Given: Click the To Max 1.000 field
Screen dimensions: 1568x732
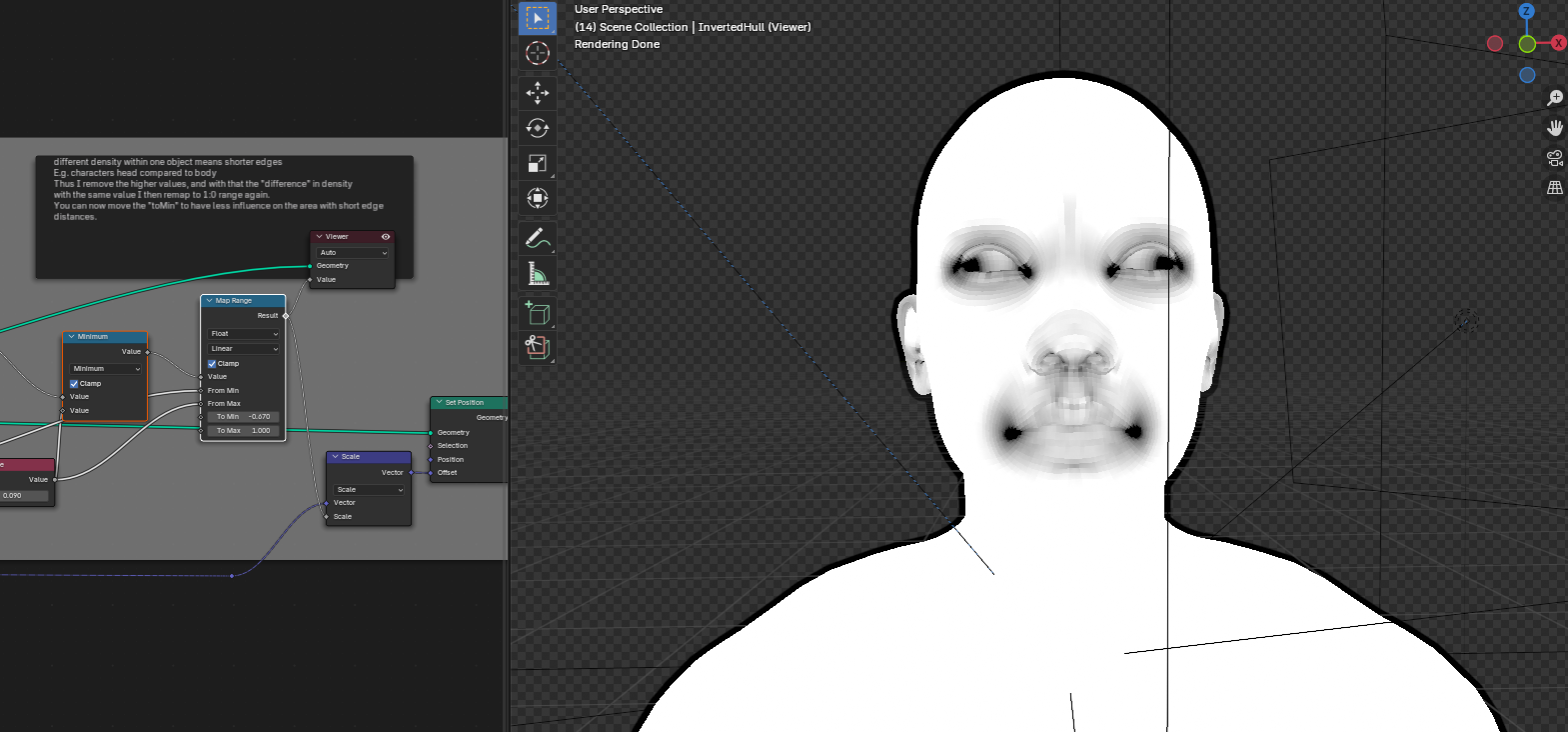Looking at the screenshot, I should [x=244, y=431].
